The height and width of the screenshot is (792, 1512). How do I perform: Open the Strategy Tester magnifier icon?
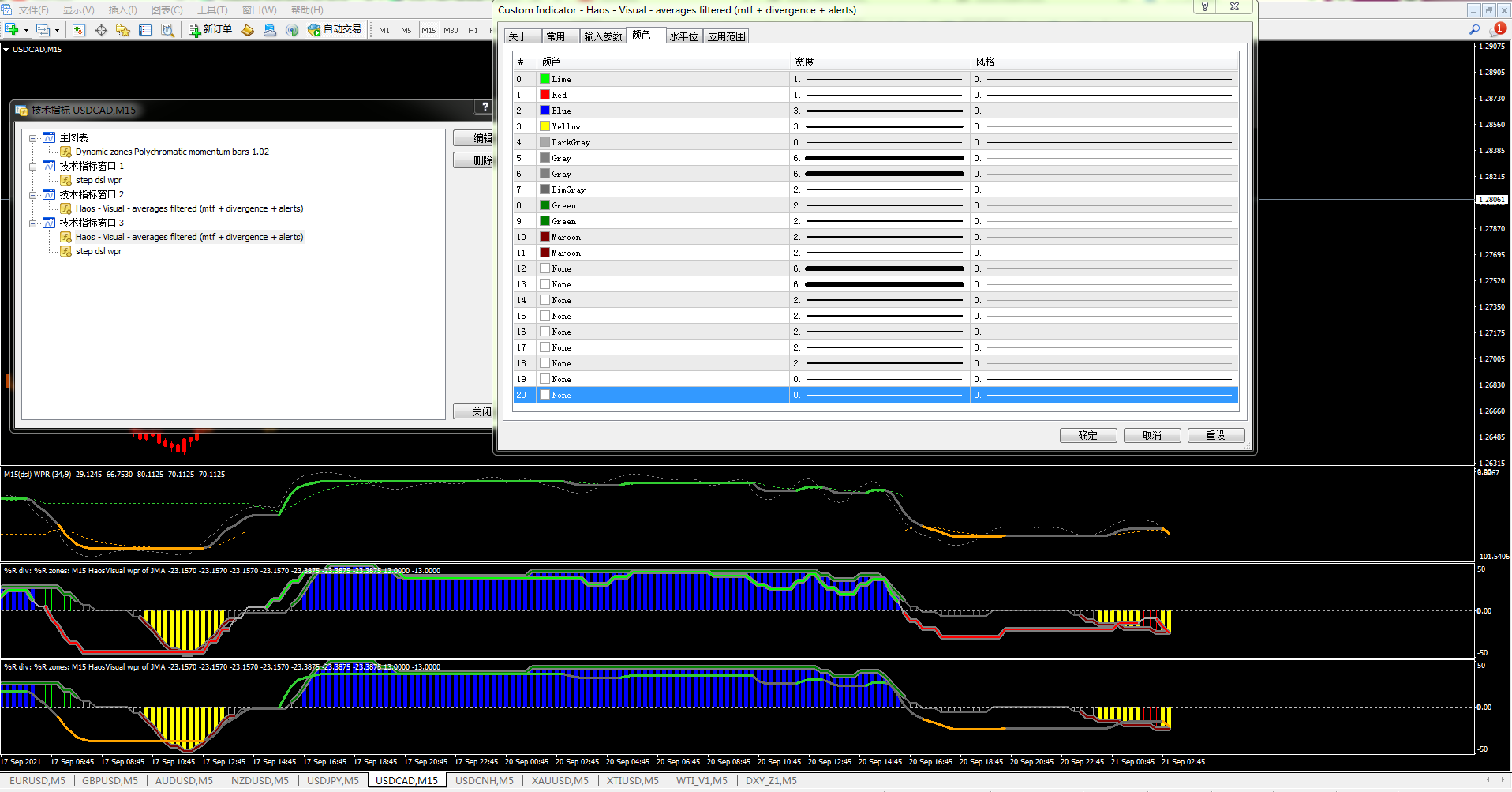click(x=167, y=30)
